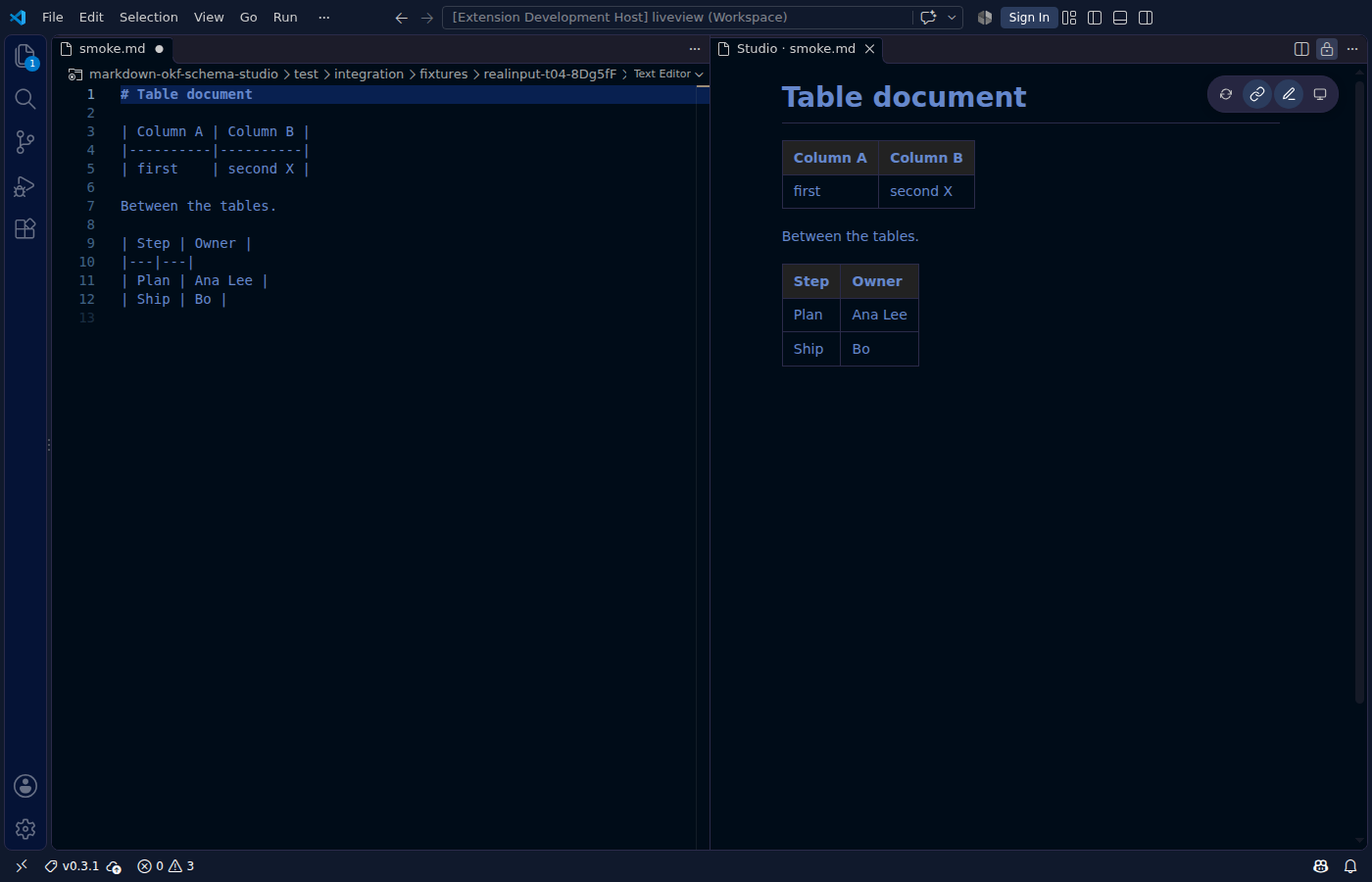Viewport: 1372px width, 882px height.
Task: Open the Explorer view in activity bar
Action: pyautogui.click(x=25, y=57)
